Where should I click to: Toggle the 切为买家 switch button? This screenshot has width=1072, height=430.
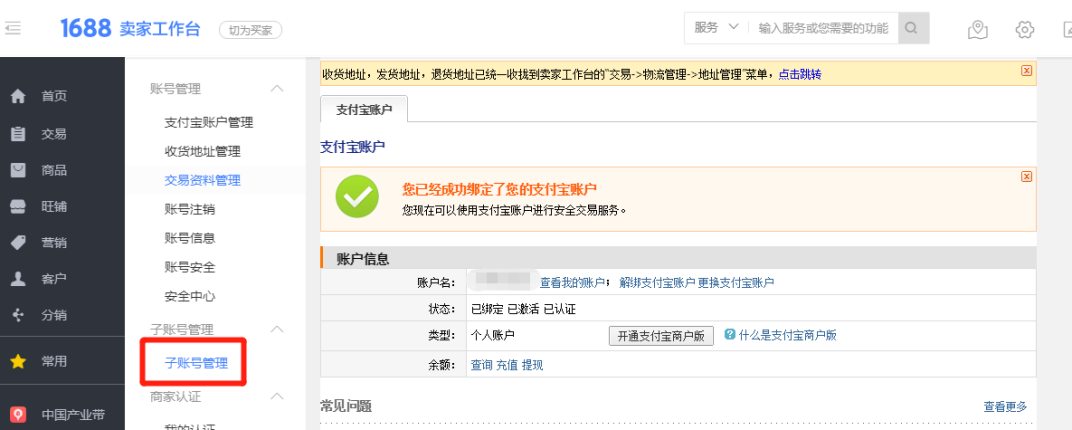(x=250, y=30)
